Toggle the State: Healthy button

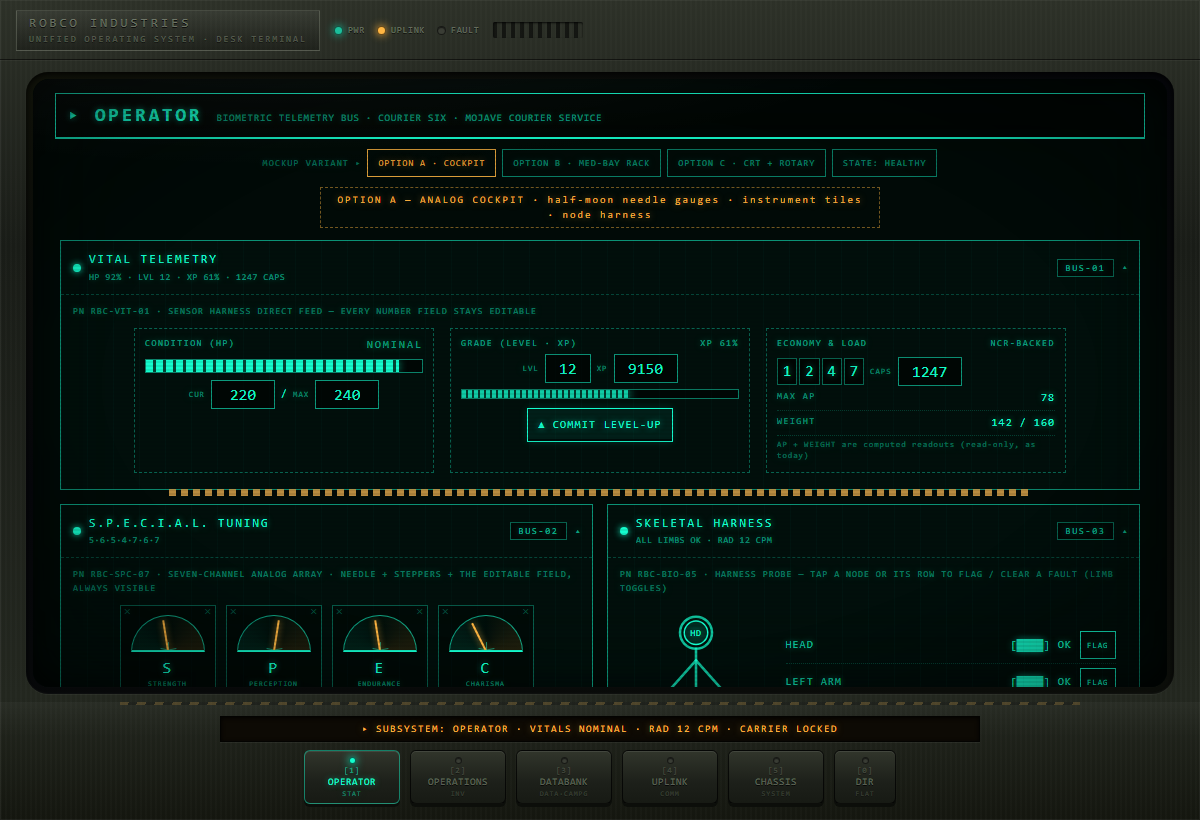click(x=884, y=163)
